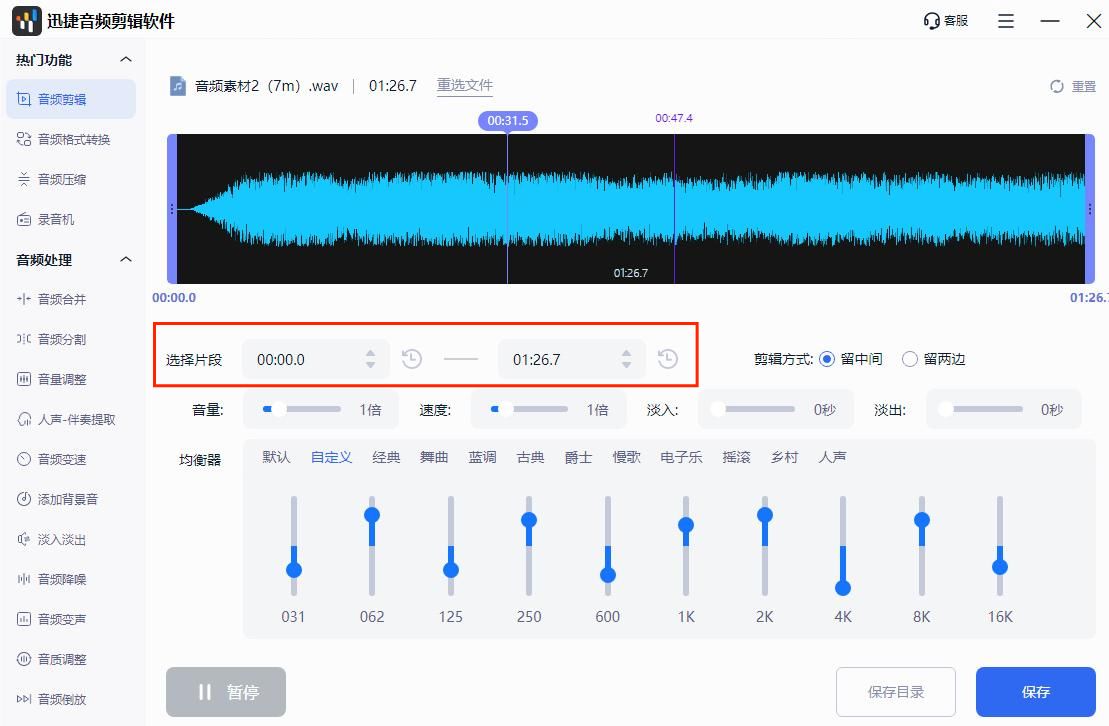Viewport: 1109px width, 726px height.
Task: Select the 摇滚 equalizer preset
Action: [736, 457]
